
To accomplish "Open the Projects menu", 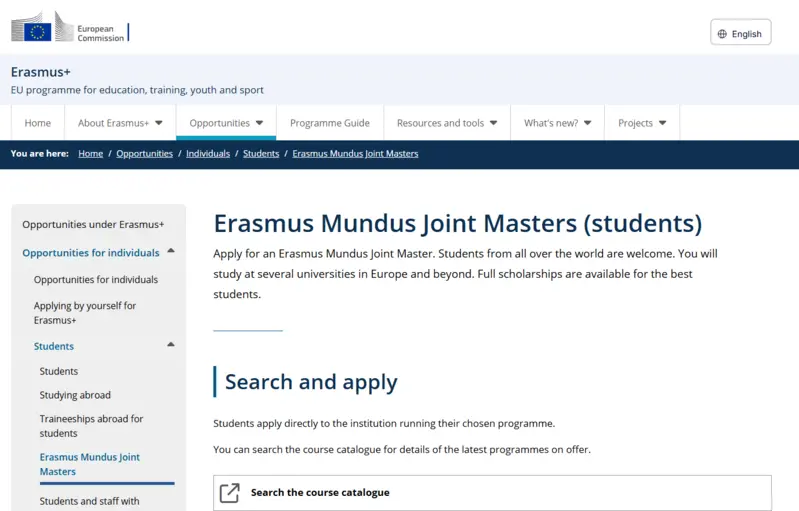I will (x=642, y=123).
